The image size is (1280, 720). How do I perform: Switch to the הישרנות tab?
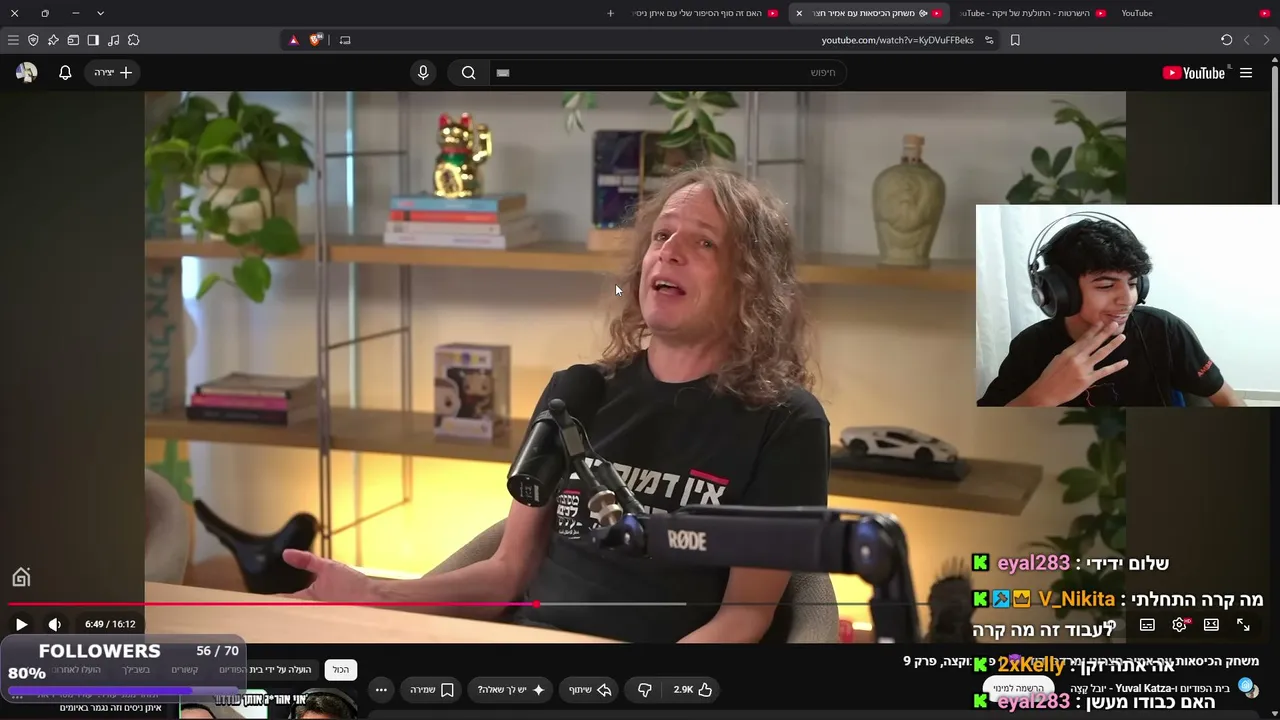(x=1032, y=13)
